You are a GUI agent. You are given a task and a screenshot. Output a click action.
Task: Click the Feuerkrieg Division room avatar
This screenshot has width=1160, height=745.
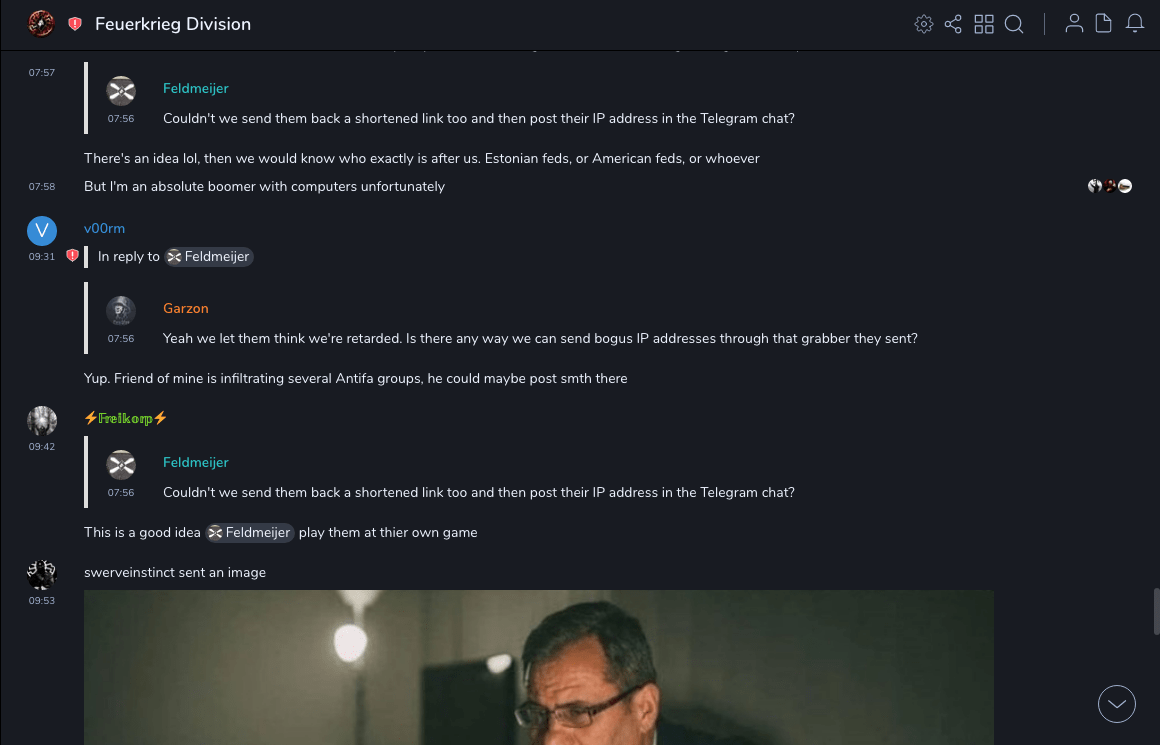point(41,24)
